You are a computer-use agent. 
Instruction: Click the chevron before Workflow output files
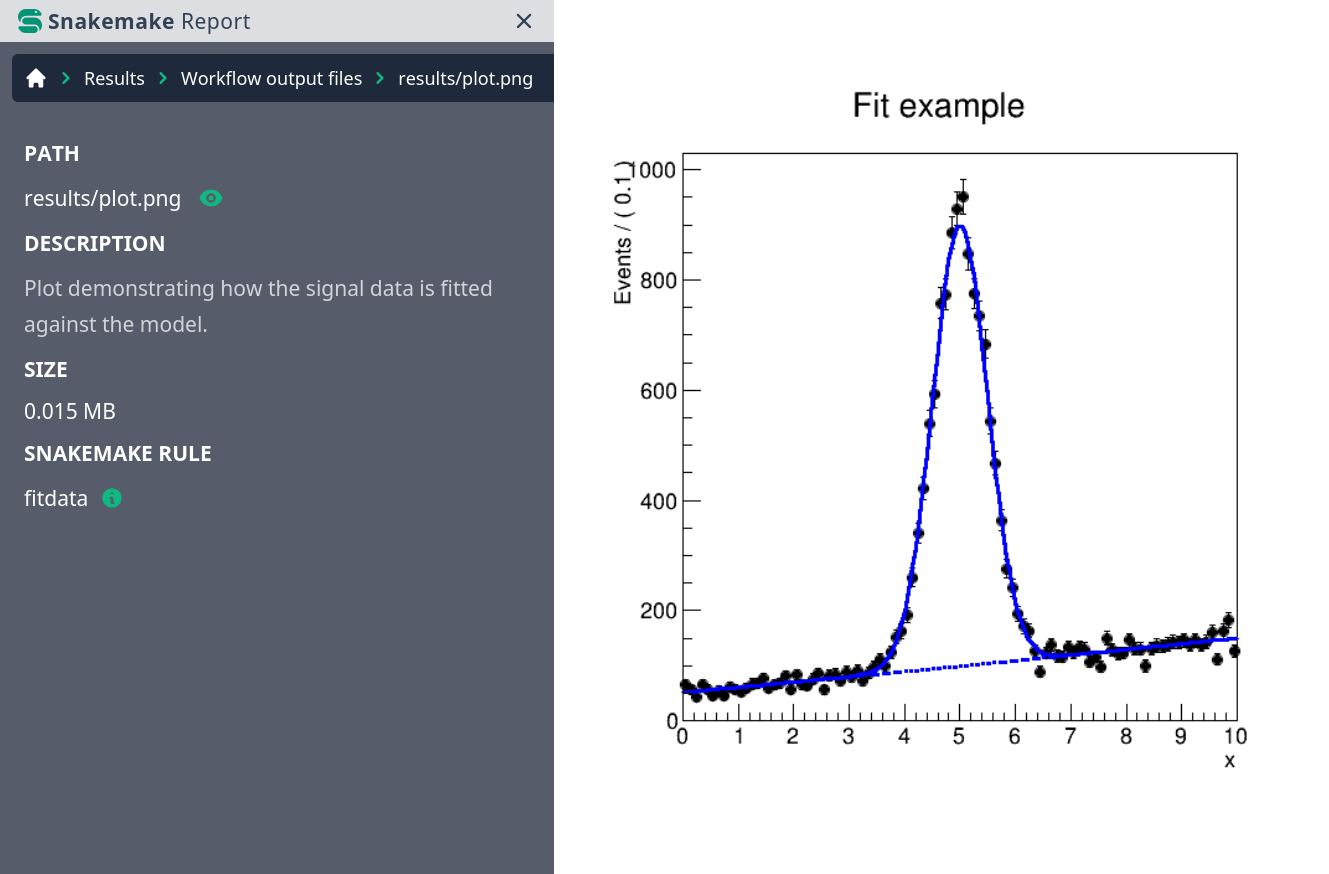coord(163,78)
